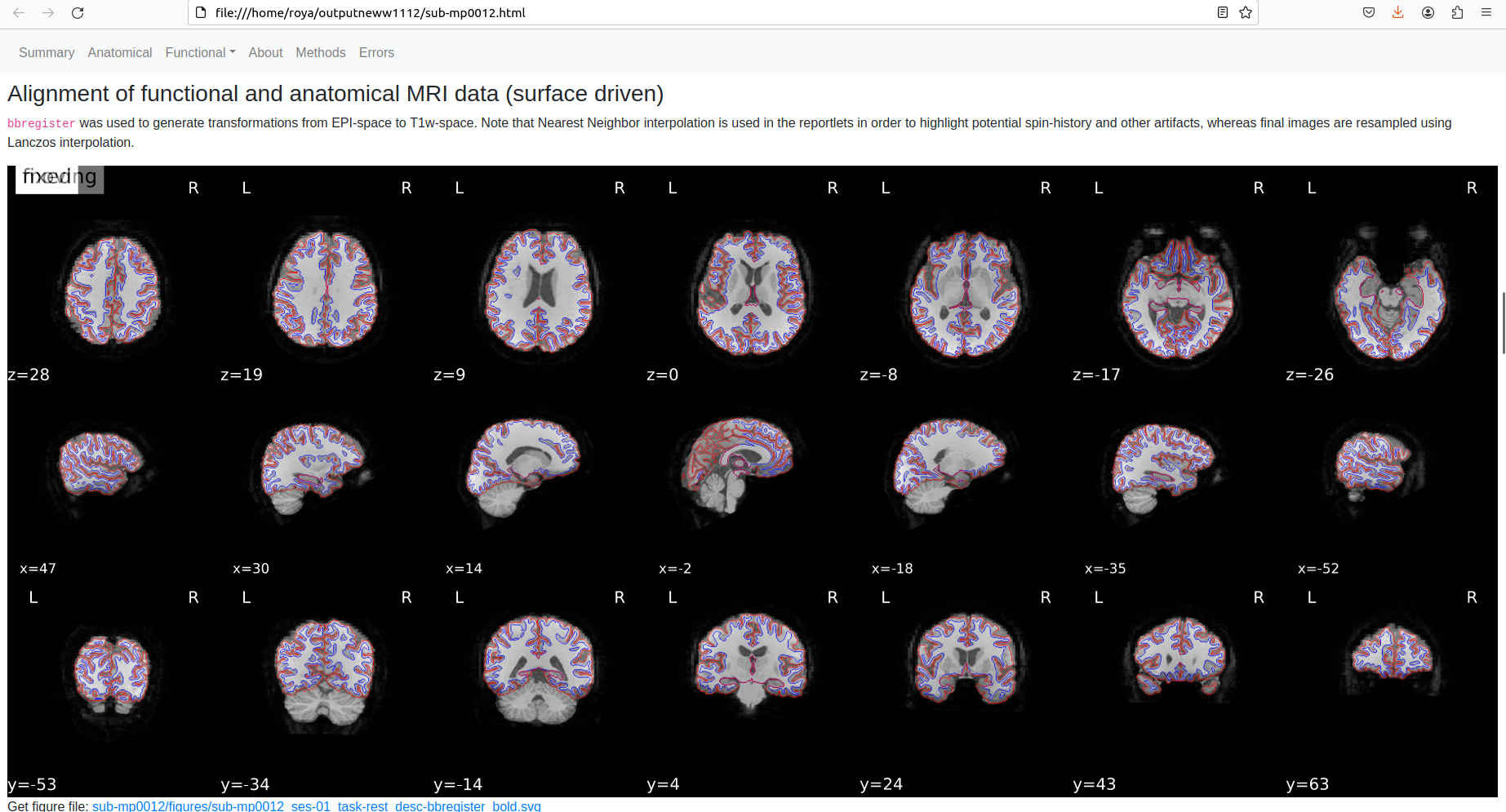Click the Alignment of functional and anatomical heading
Image resolution: width=1506 pixels, height=812 pixels.
(335, 94)
